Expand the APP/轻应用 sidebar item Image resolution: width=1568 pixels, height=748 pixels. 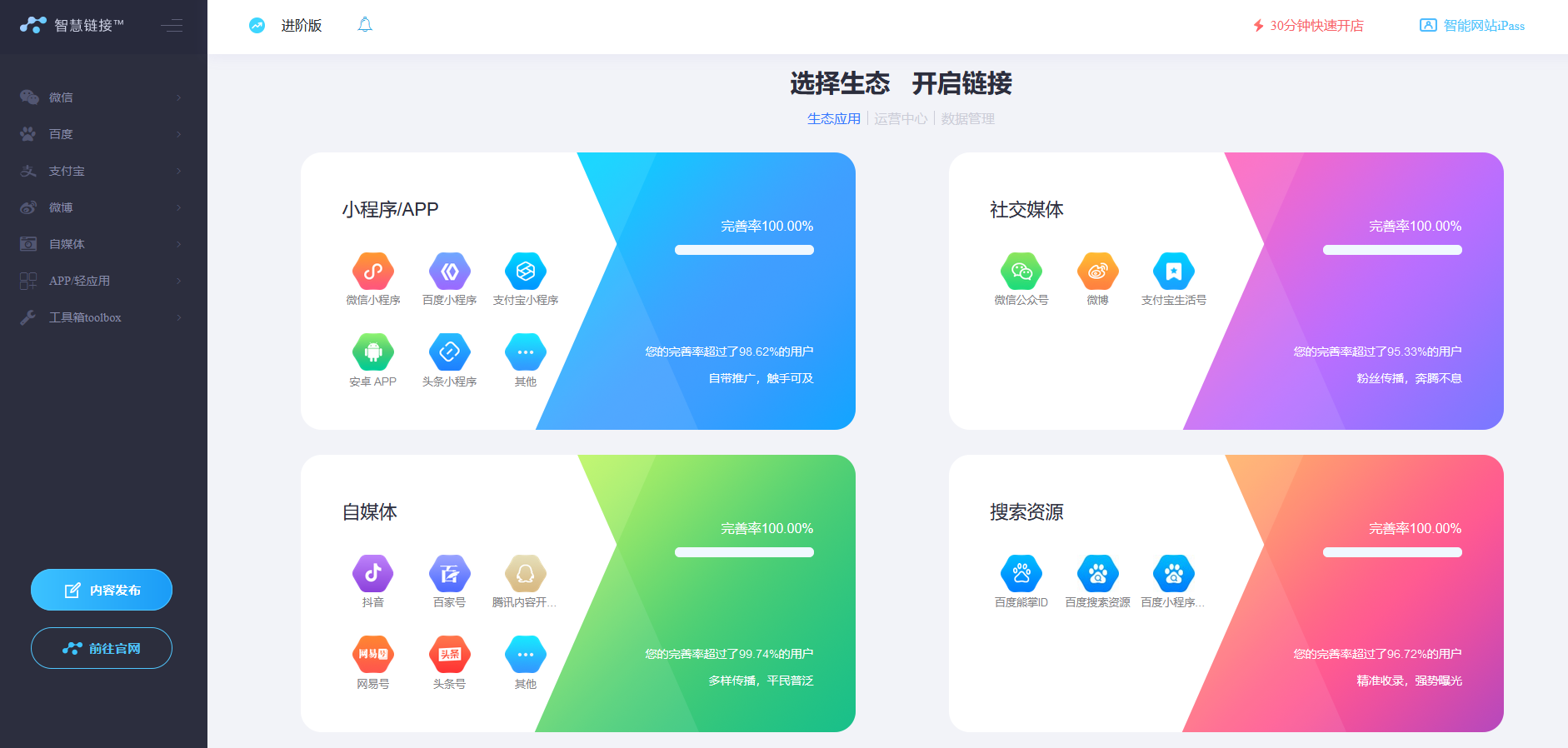pos(103,281)
